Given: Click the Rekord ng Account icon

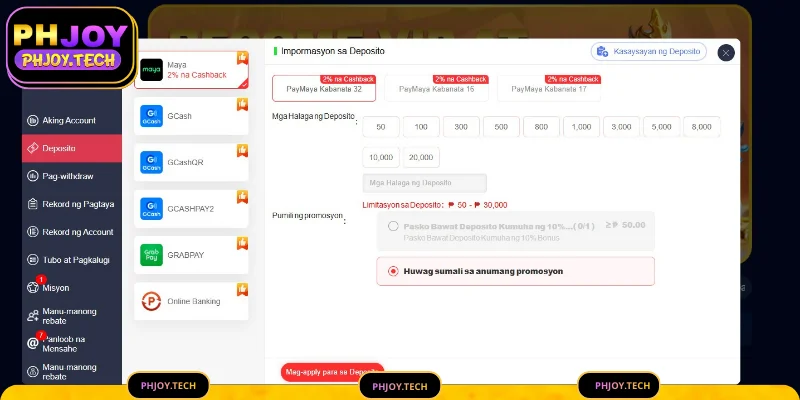Looking at the screenshot, I should tap(33, 232).
